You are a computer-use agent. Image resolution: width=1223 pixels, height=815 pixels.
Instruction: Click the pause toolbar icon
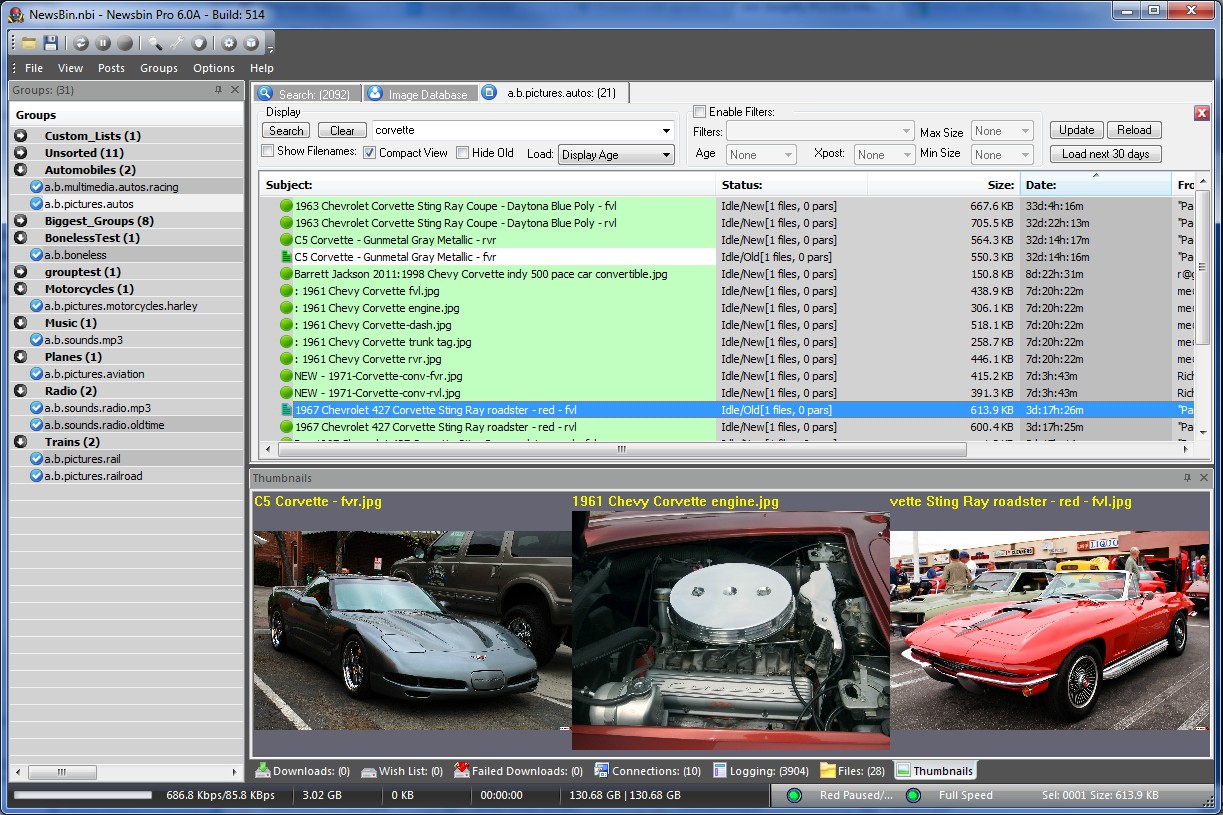click(103, 43)
